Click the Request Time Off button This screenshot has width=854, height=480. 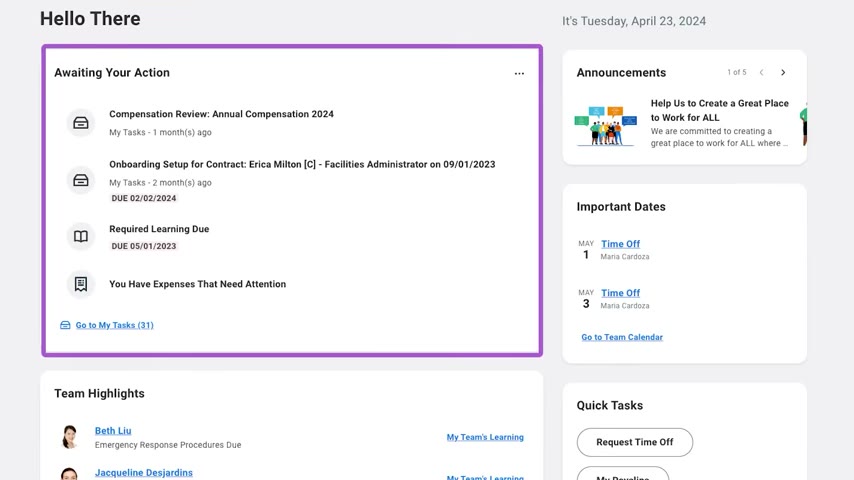pos(635,442)
